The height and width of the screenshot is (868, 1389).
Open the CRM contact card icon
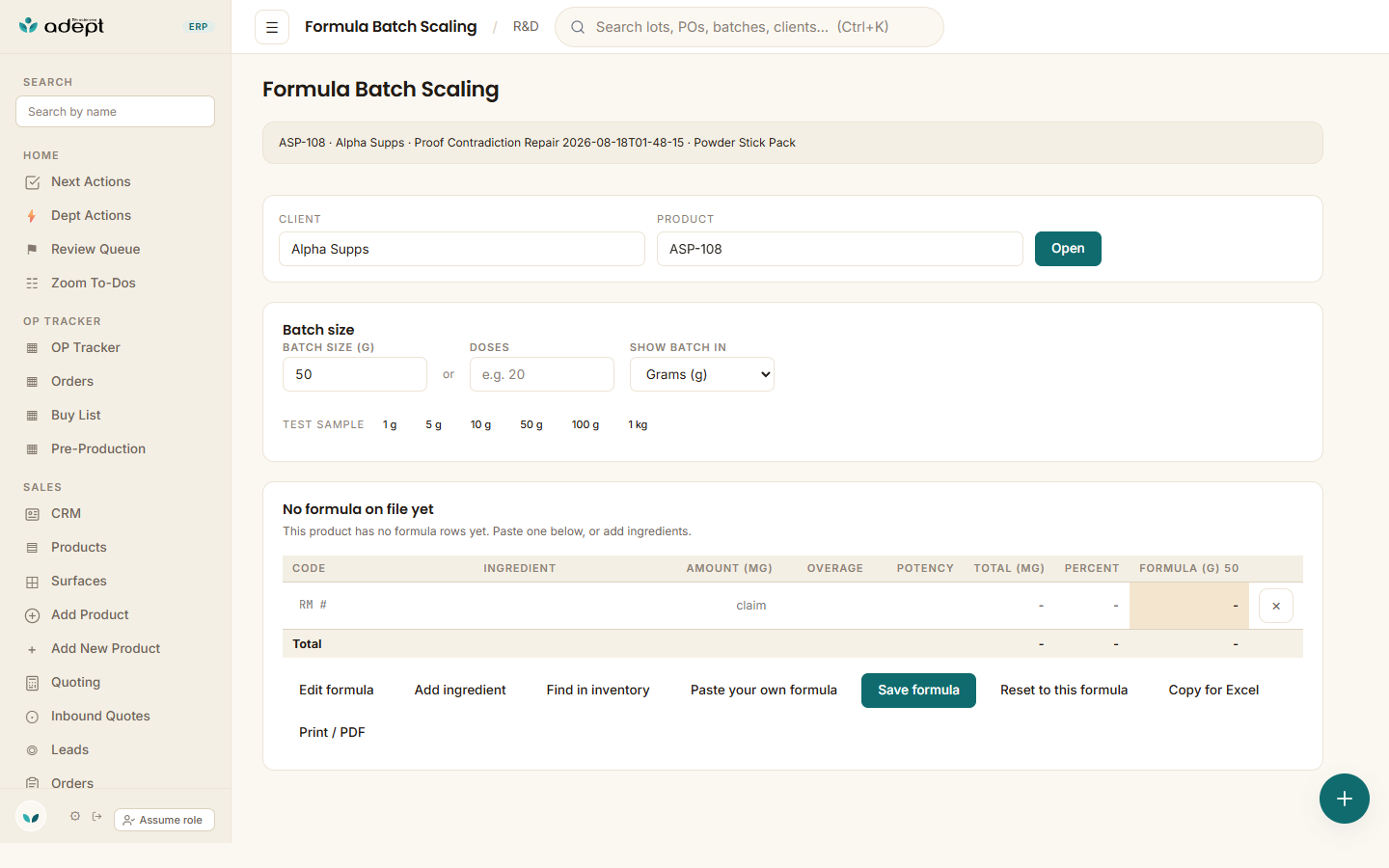(32, 514)
